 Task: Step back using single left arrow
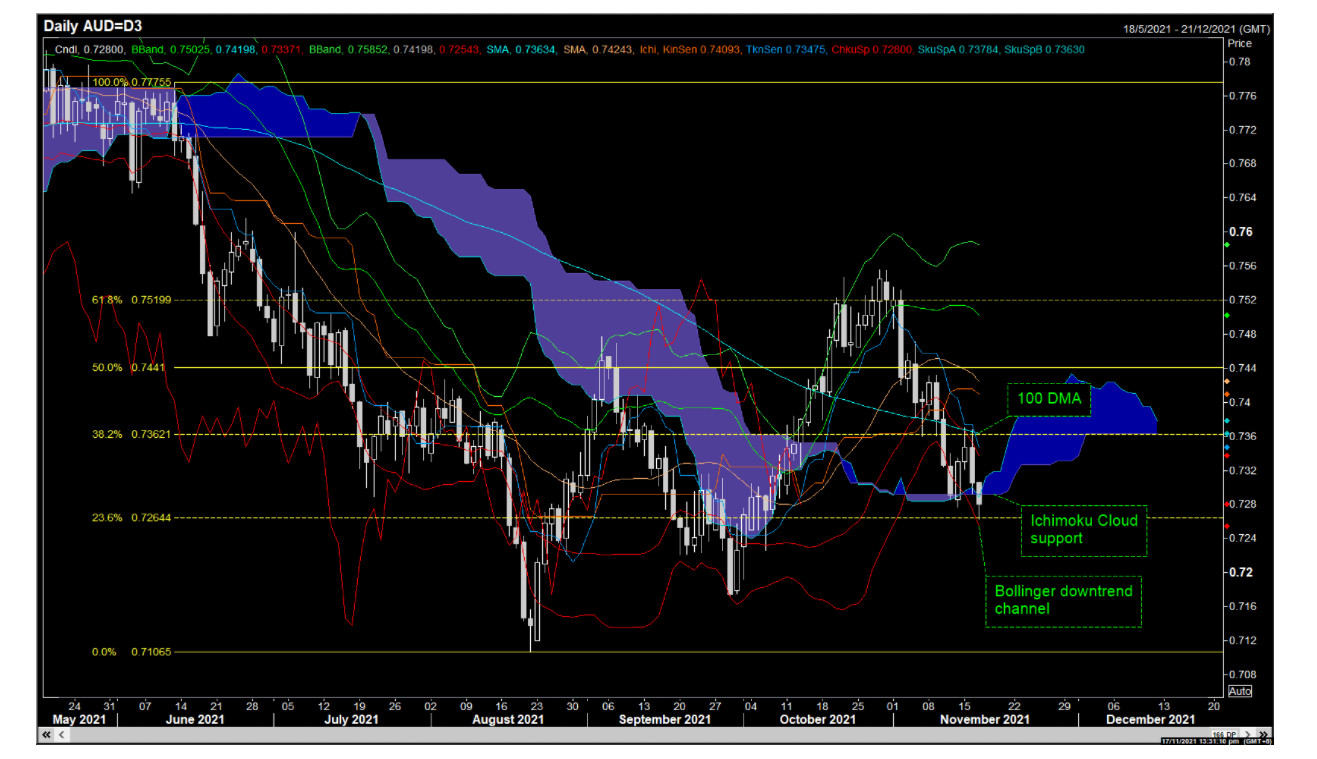point(61,734)
